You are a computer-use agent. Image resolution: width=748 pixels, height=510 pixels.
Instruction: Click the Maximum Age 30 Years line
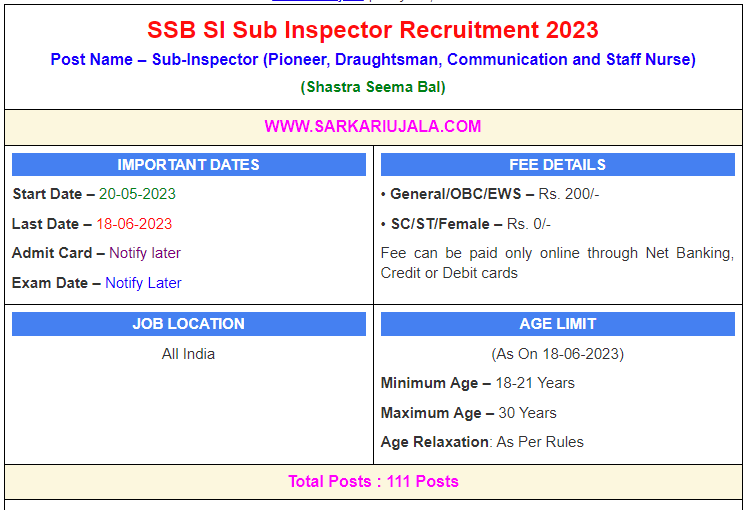(x=469, y=413)
